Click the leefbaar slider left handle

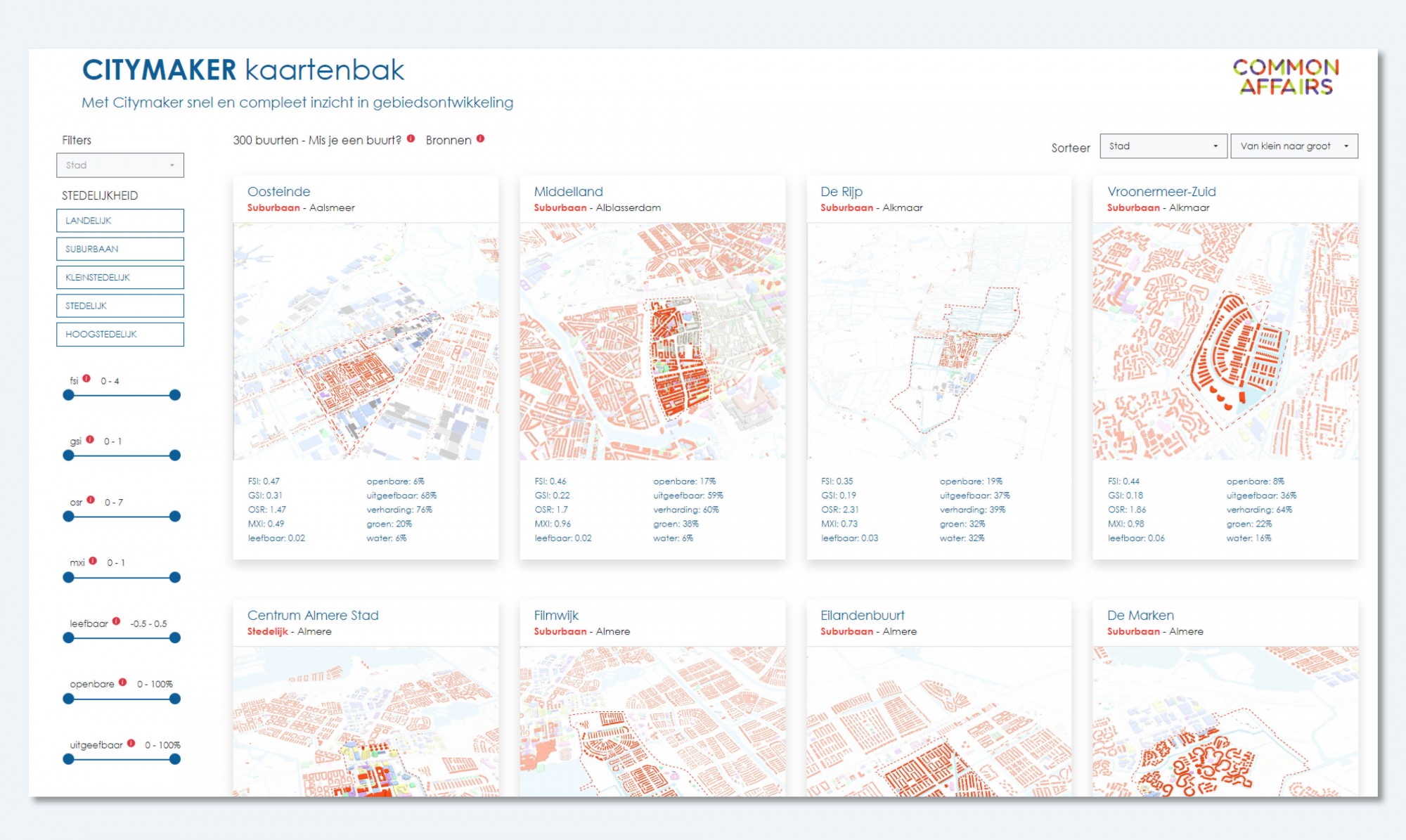pos(68,638)
